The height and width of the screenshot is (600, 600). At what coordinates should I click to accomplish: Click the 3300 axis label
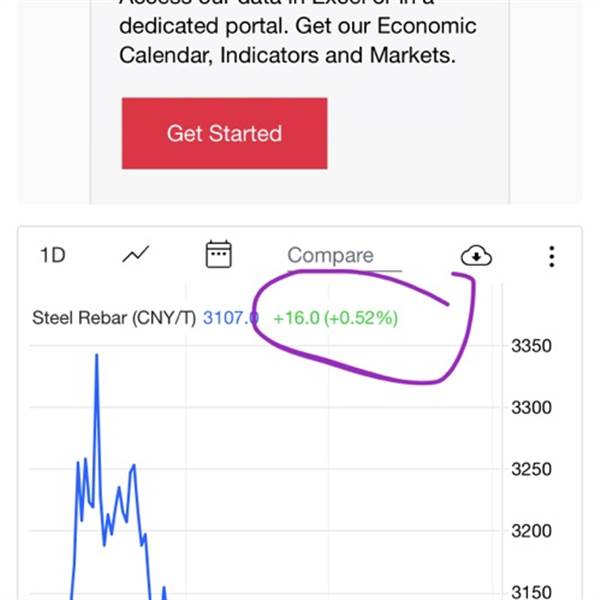point(532,408)
